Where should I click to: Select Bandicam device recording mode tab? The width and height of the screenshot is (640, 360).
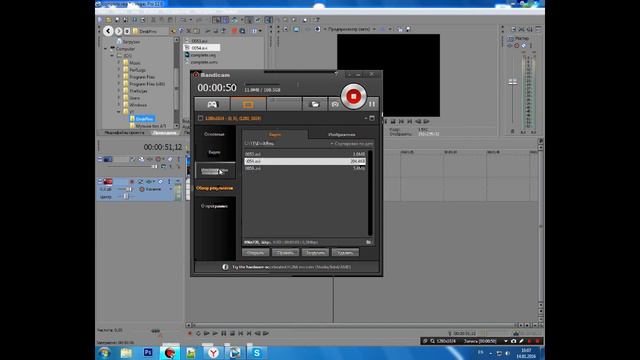coord(284,104)
